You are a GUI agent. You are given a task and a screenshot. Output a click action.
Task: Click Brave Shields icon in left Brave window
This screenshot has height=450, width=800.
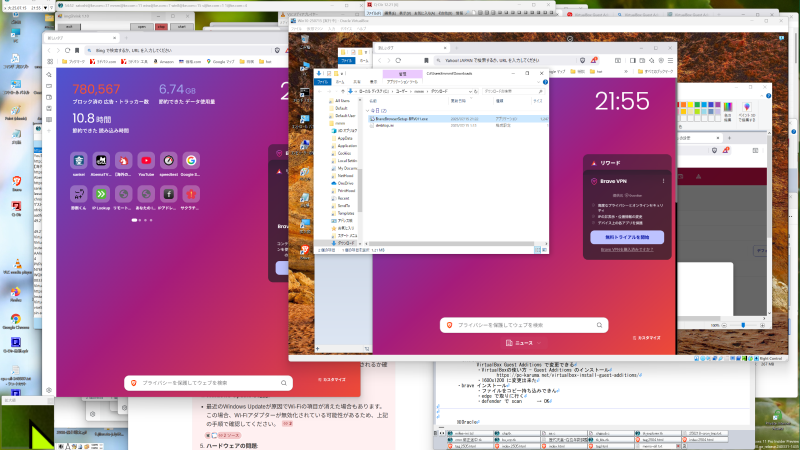tap(277, 51)
